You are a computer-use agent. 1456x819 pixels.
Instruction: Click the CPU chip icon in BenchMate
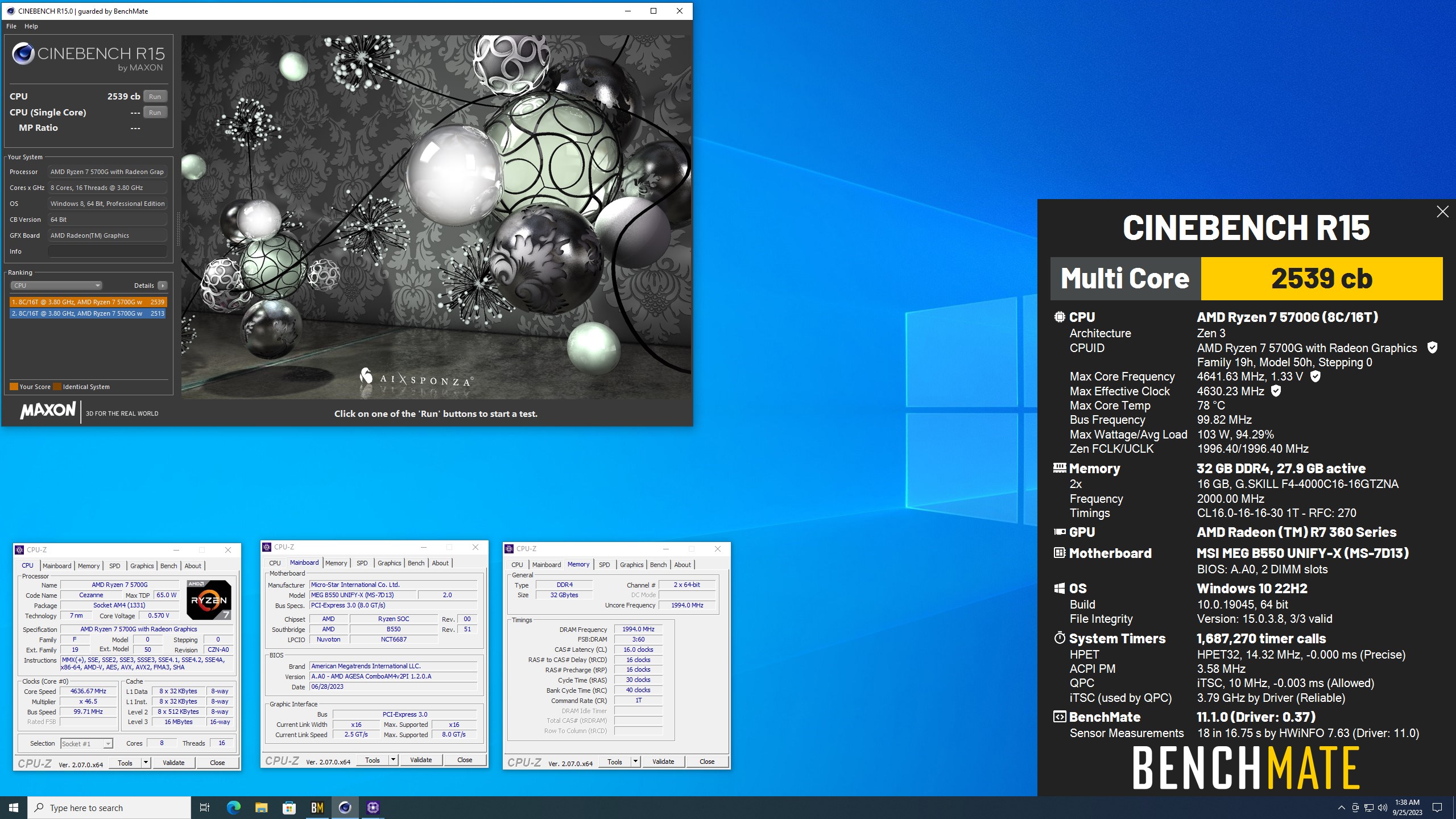(x=1059, y=317)
